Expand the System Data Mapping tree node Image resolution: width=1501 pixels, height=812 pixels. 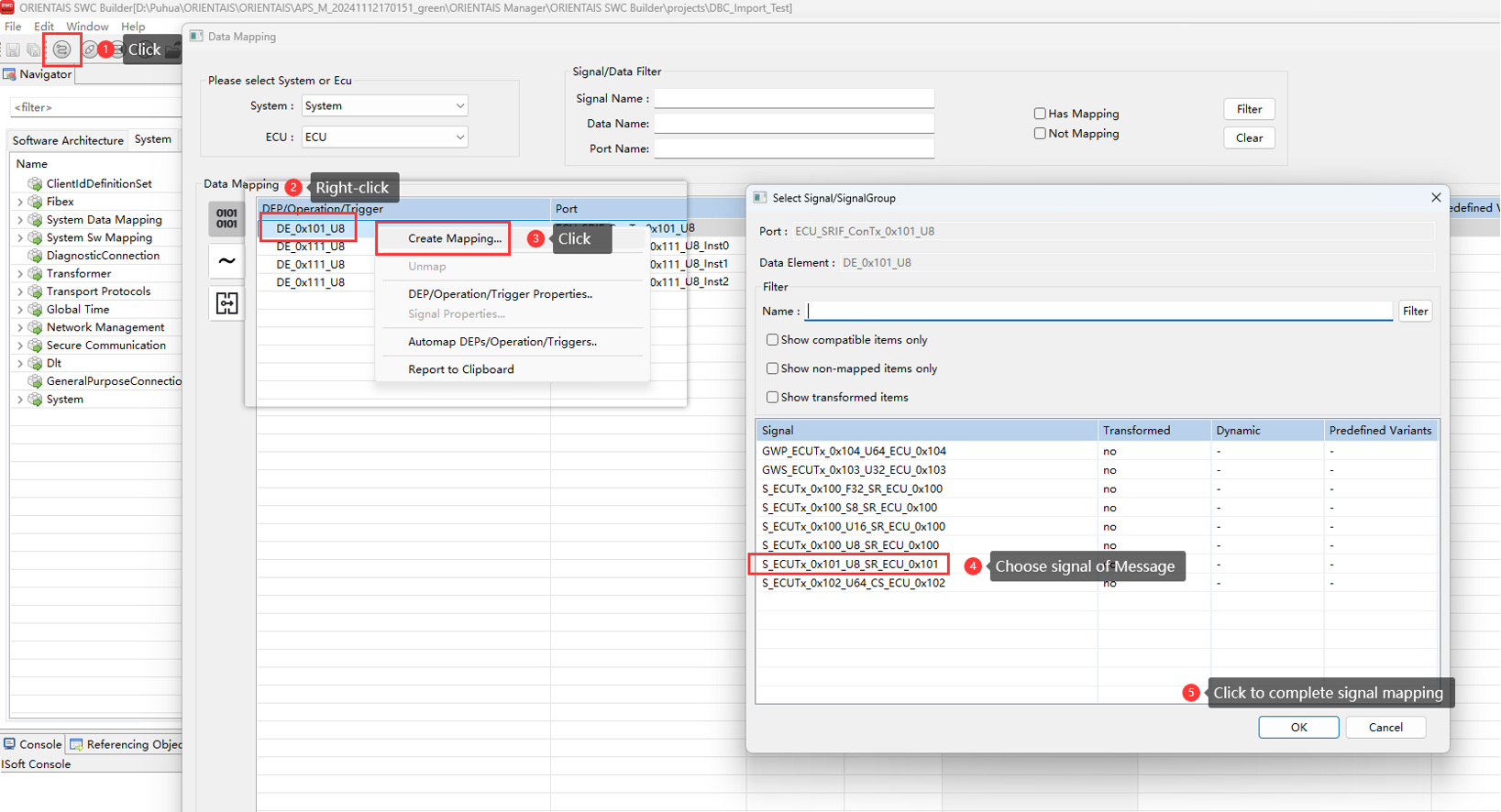click(x=20, y=220)
